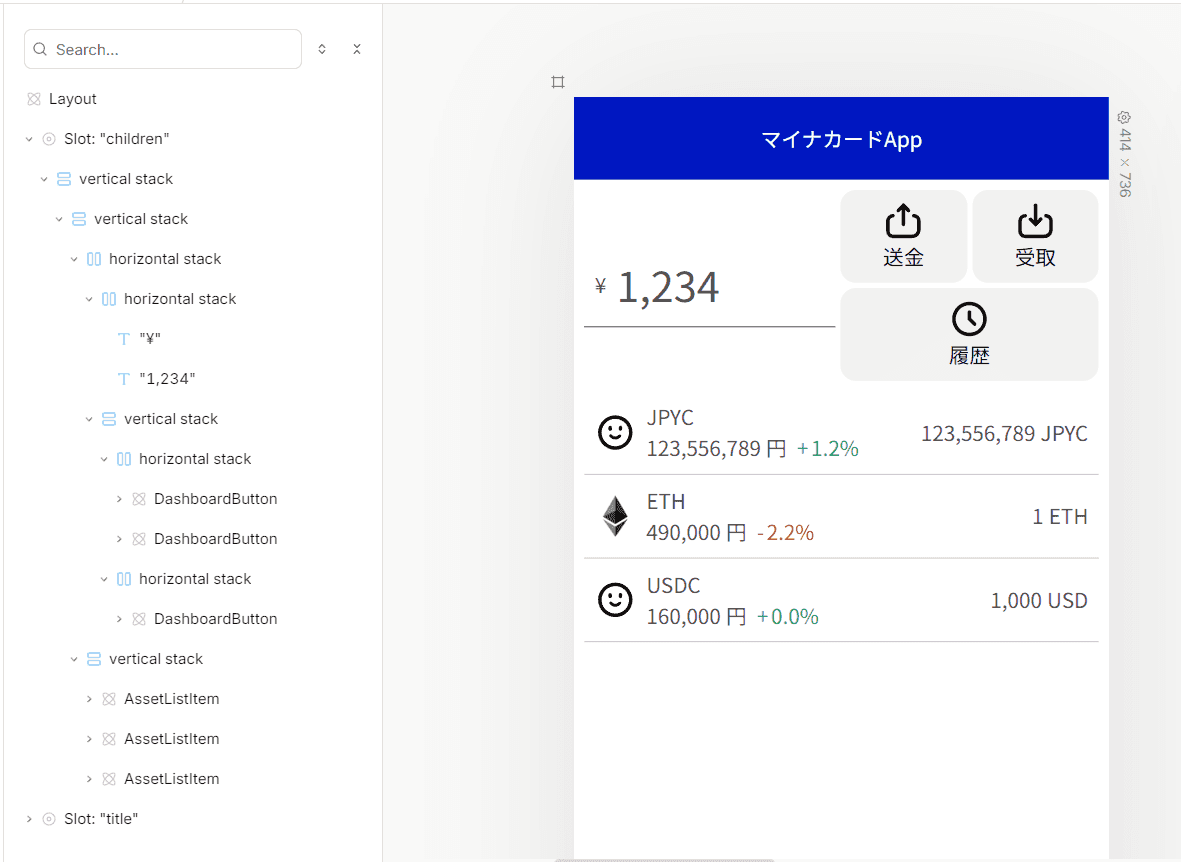Expand all tree nodes icon
This screenshot has width=1181, height=862.
point(322,49)
